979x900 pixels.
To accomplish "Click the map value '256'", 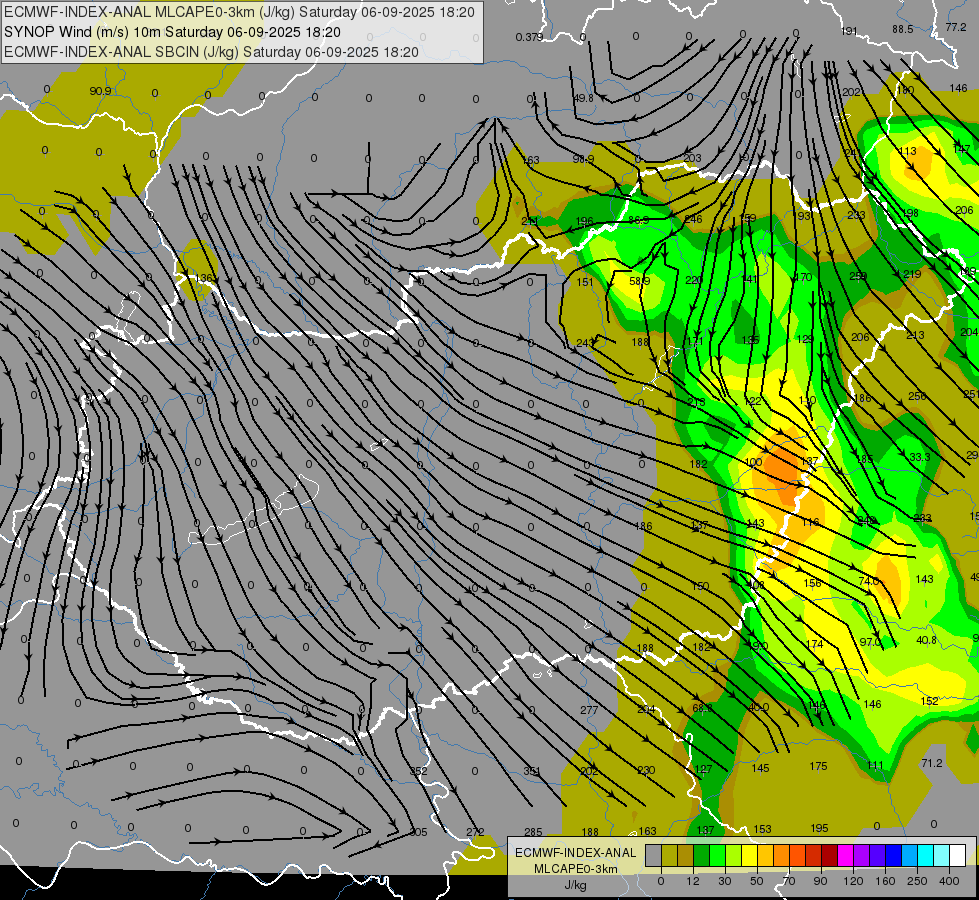I will pyautogui.click(x=917, y=397).
